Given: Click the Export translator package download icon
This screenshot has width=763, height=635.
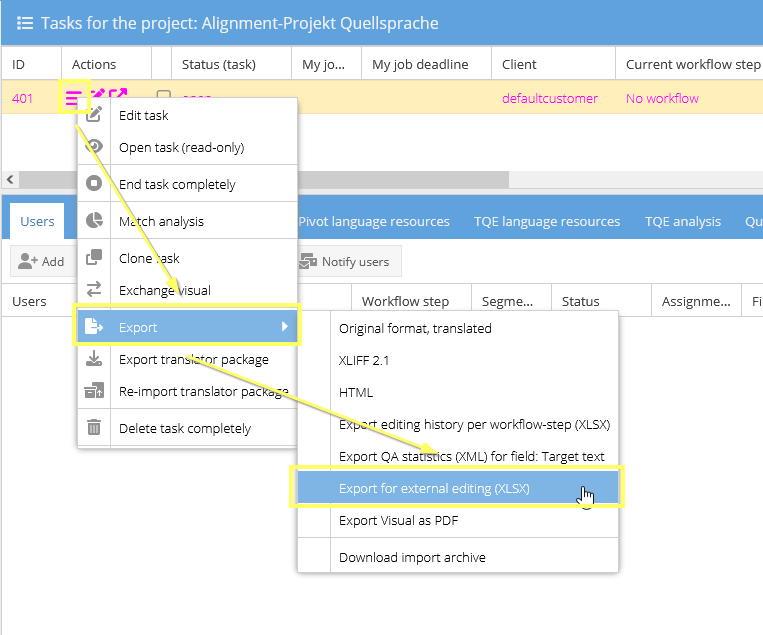Looking at the screenshot, I should (94, 359).
